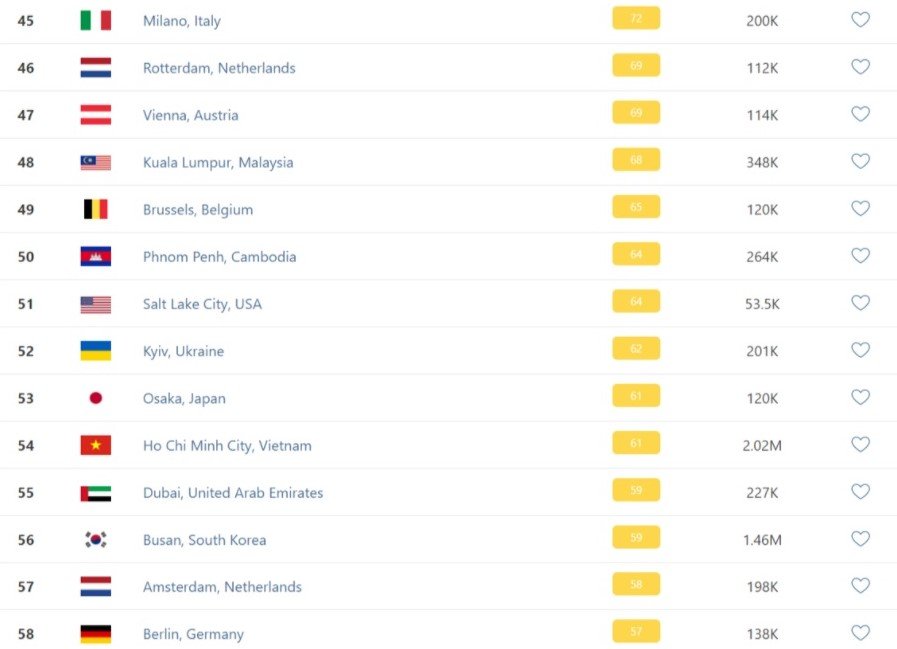Click the Japan flag icon
Screen dimensions: 897x649
pyautogui.click(x=96, y=398)
